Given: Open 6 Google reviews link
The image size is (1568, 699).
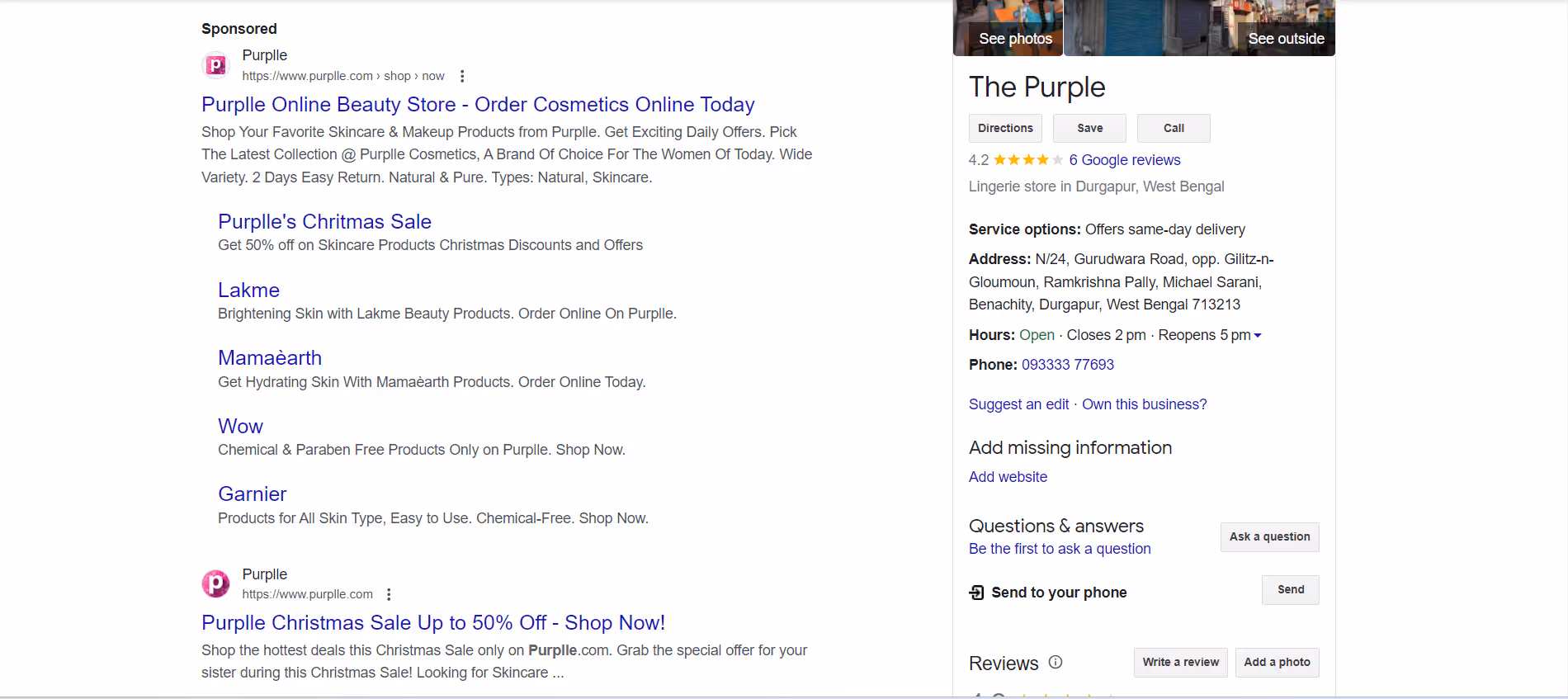Looking at the screenshot, I should click(x=1124, y=160).
